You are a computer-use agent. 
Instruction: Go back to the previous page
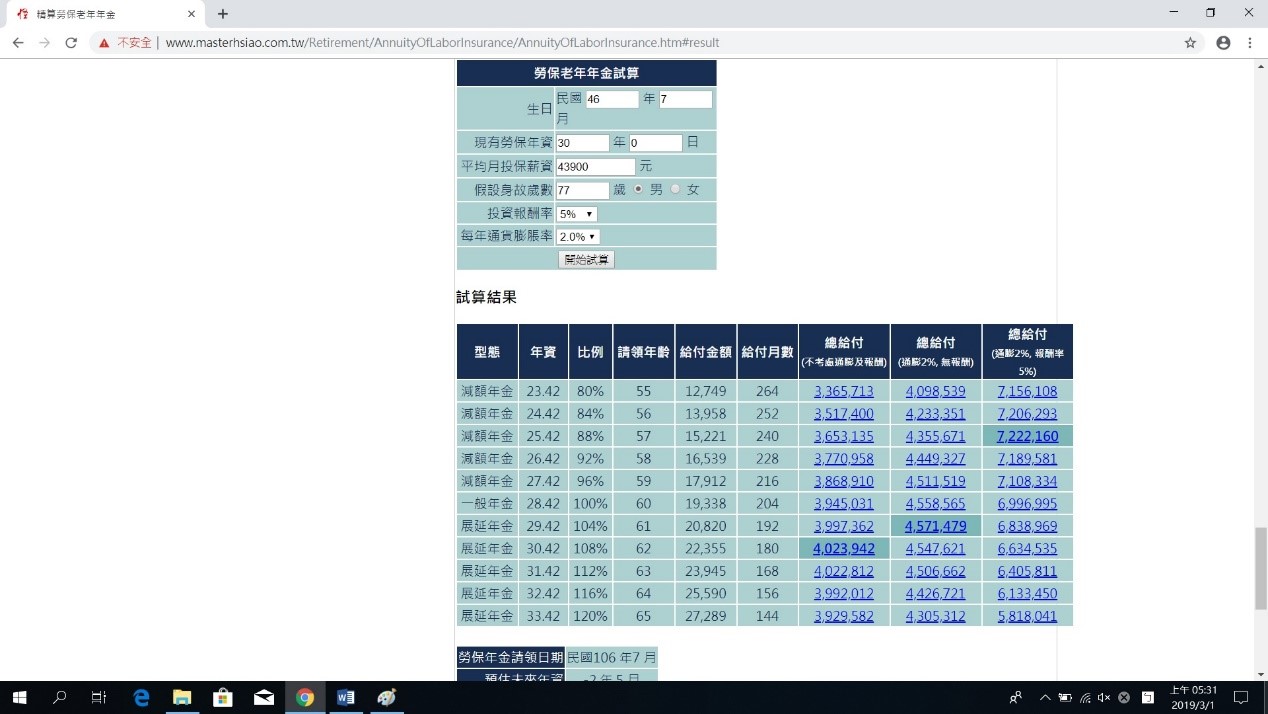click(x=18, y=43)
